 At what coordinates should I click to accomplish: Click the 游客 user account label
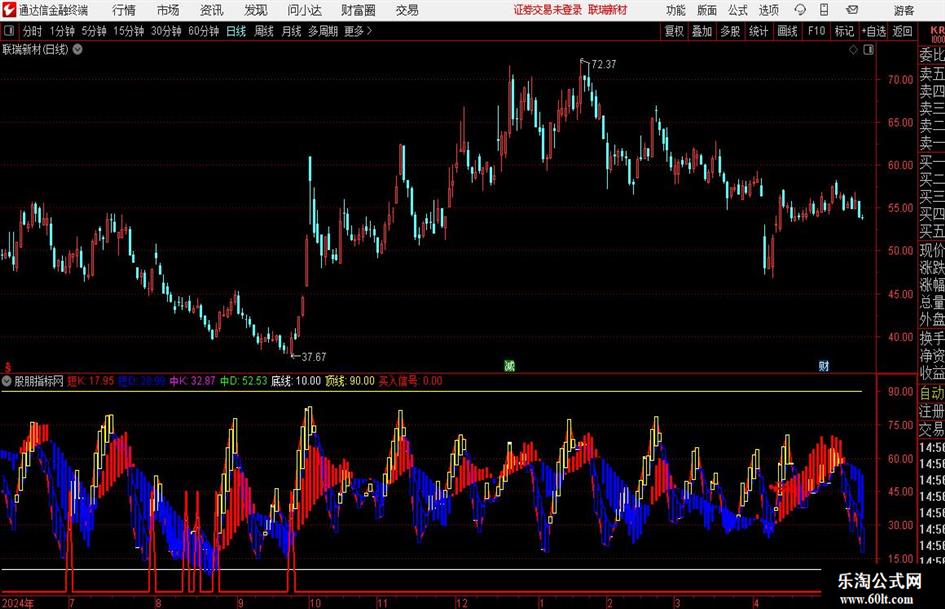coord(903,10)
